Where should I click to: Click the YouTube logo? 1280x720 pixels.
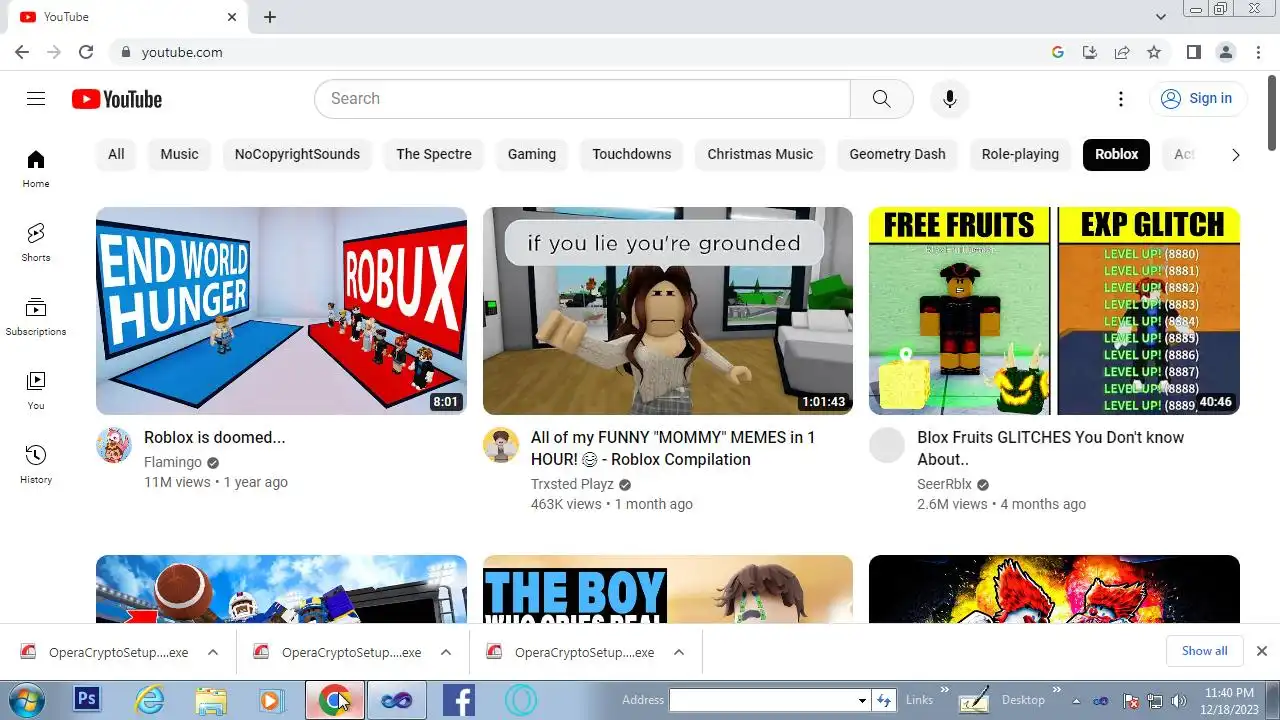click(x=117, y=99)
